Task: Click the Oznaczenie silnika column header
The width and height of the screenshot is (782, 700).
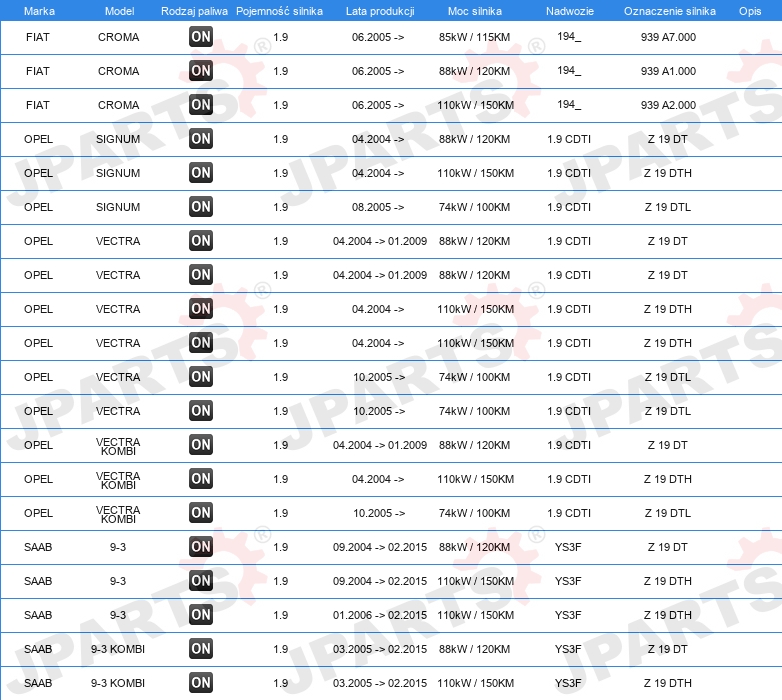Action: [669, 11]
